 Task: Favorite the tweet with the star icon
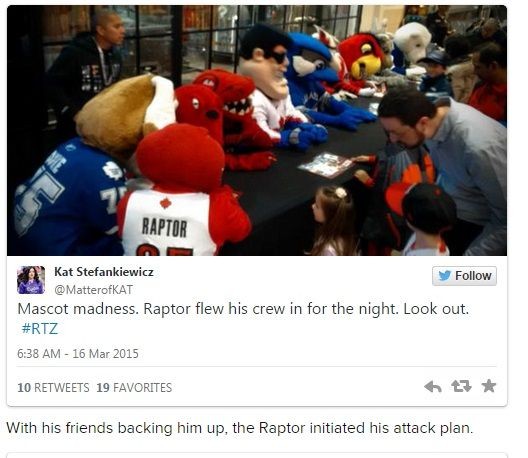489,386
